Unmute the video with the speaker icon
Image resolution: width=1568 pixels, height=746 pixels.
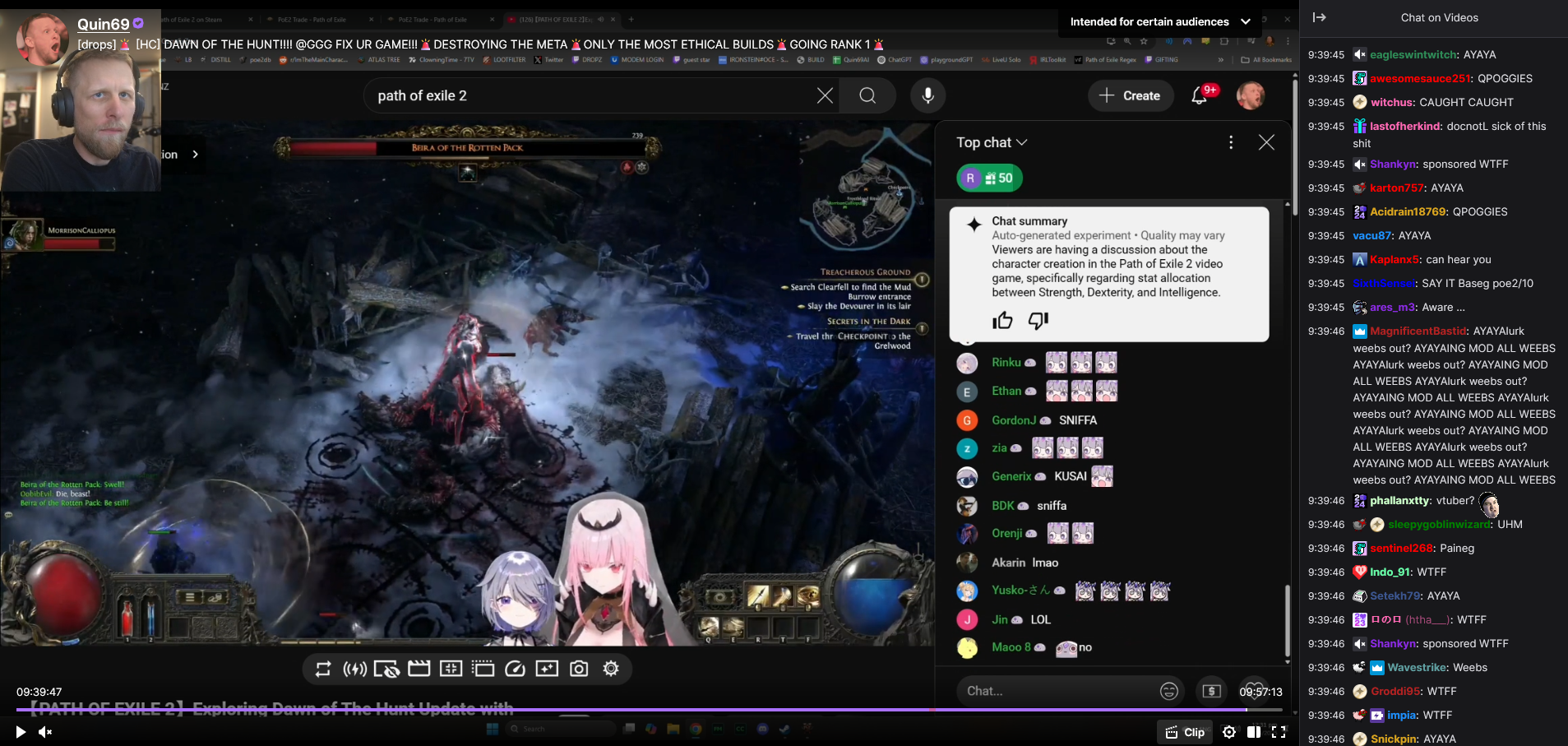(x=45, y=731)
